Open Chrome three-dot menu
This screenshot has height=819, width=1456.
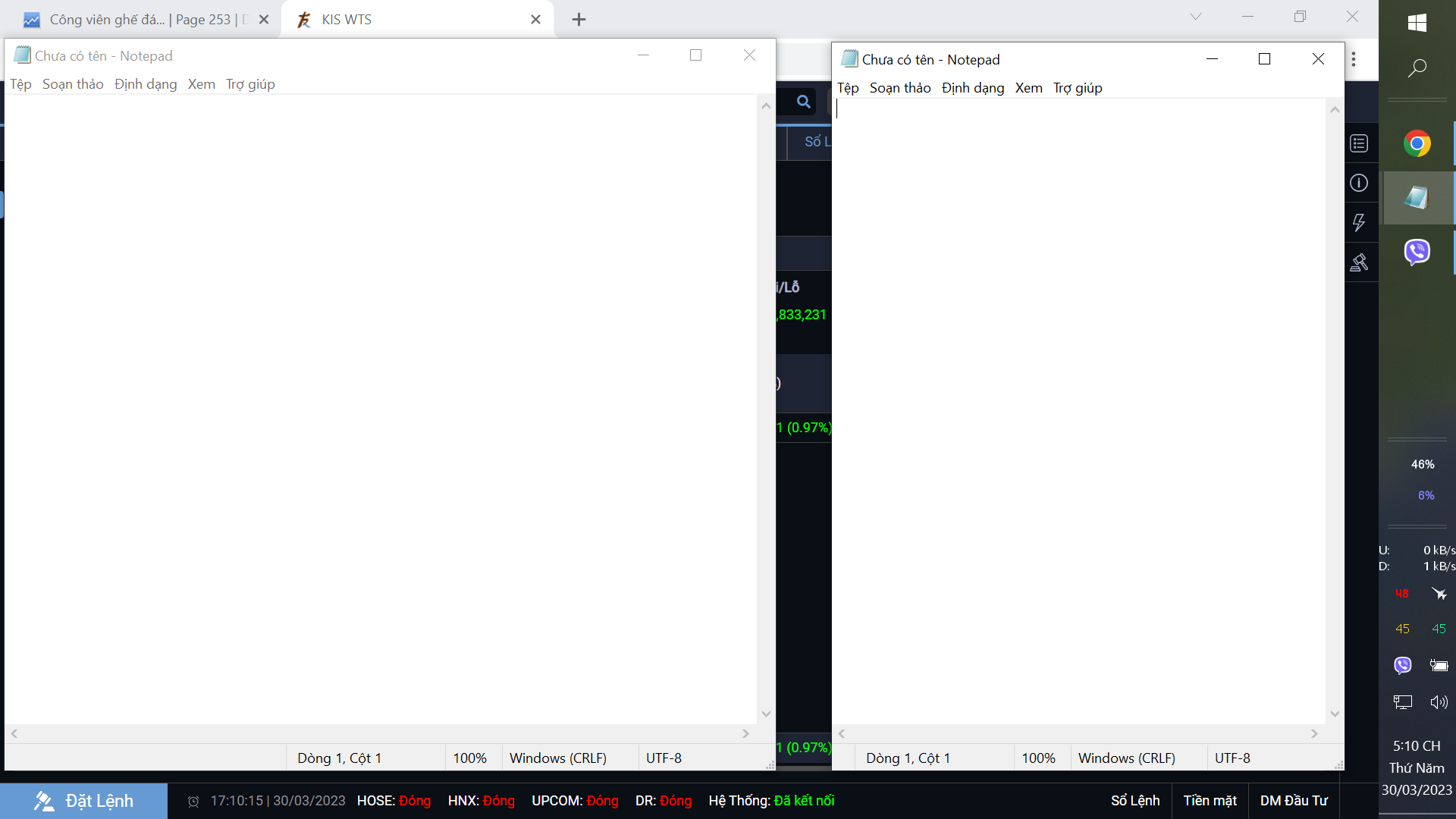pos(1354,59)
